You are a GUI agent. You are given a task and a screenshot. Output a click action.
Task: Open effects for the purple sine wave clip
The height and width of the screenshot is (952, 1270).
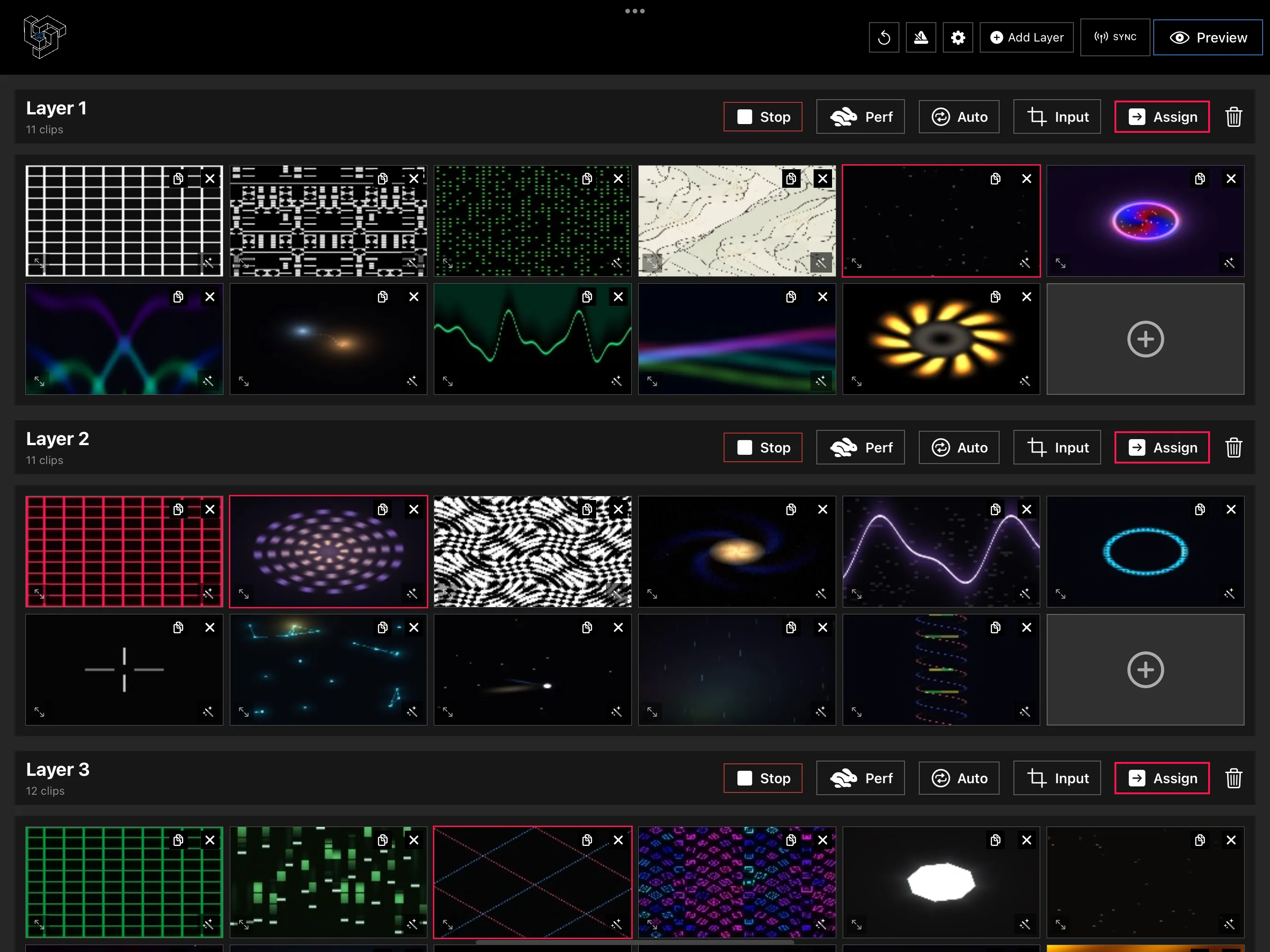1025,593
